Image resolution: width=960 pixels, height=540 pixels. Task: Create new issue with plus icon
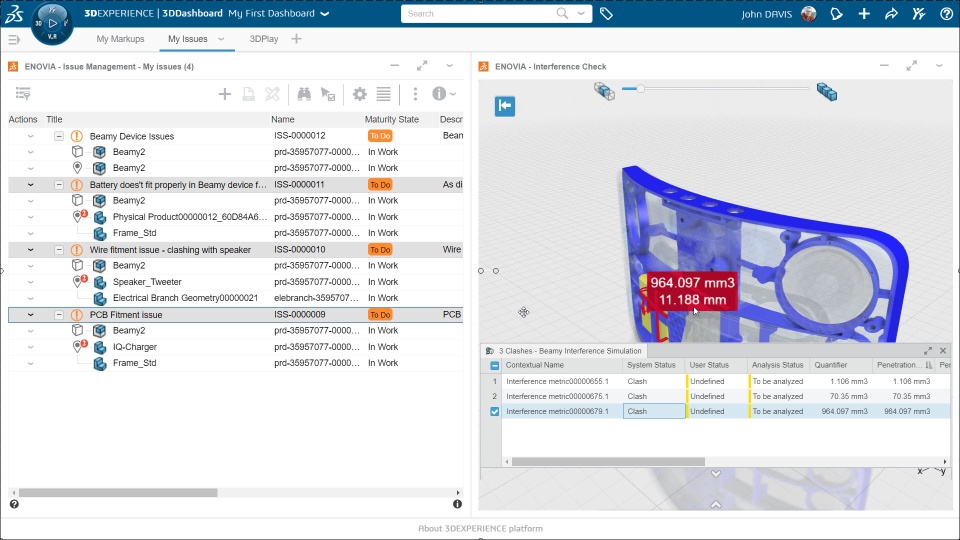225,94
